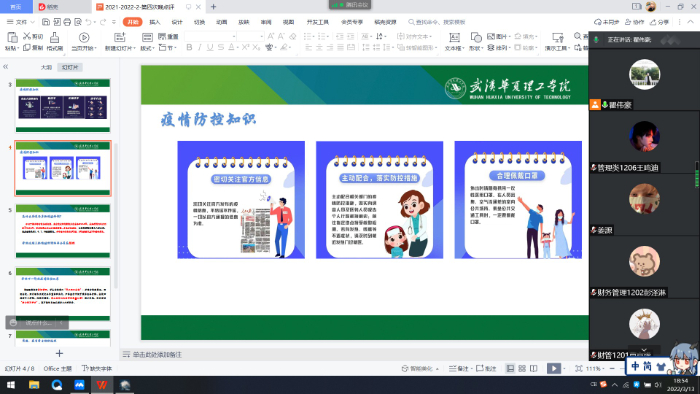700x394 pixels.
Task: Toggle Normal view button in status bar
Action: tap(510, 369)
